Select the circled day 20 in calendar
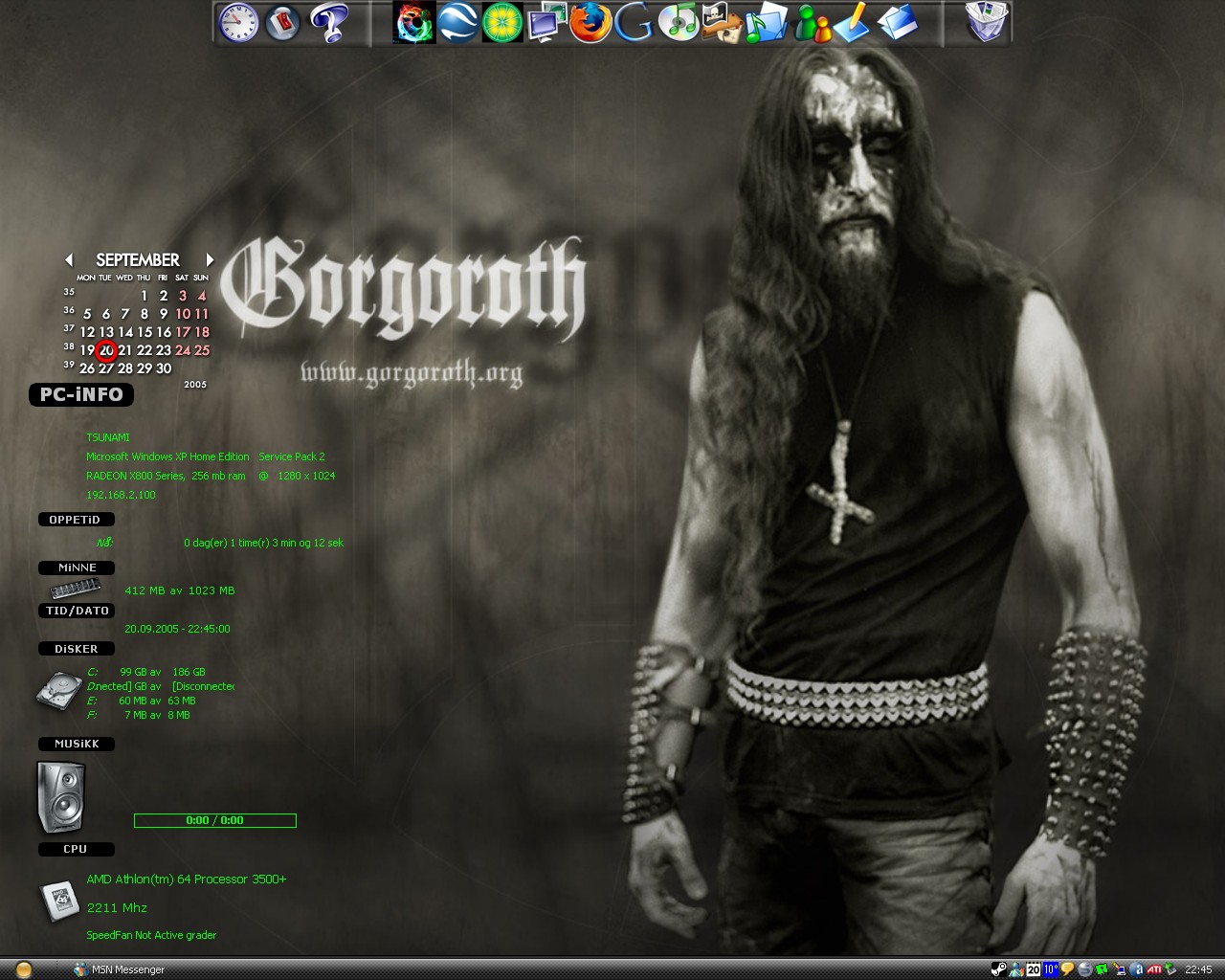The image size is (1225, 980). click(x=106, y=350)
